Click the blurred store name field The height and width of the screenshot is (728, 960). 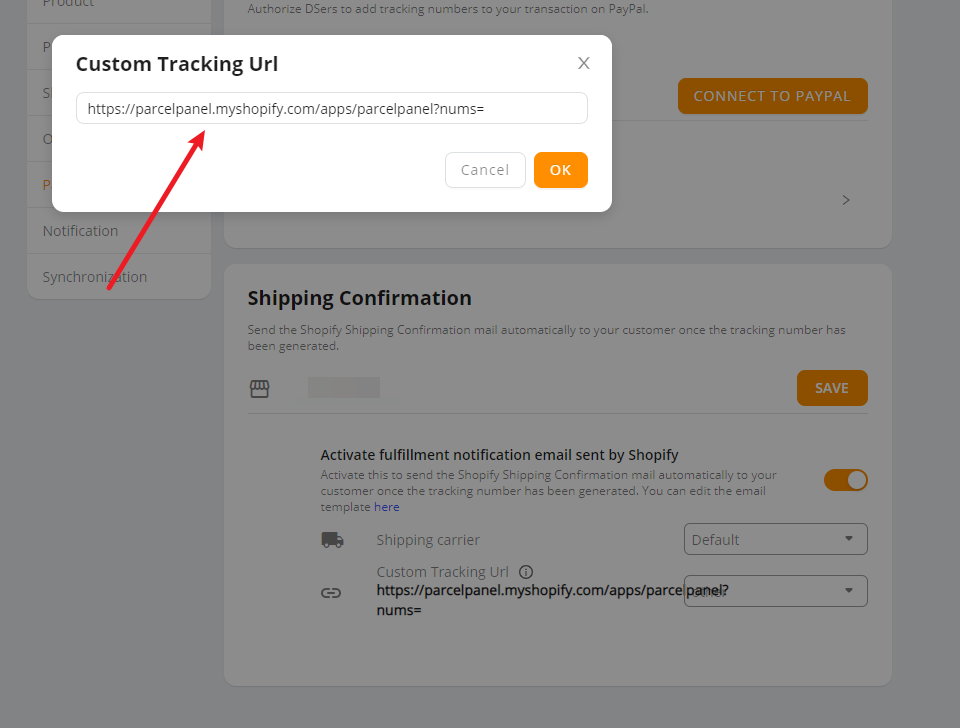pos(343,388)
